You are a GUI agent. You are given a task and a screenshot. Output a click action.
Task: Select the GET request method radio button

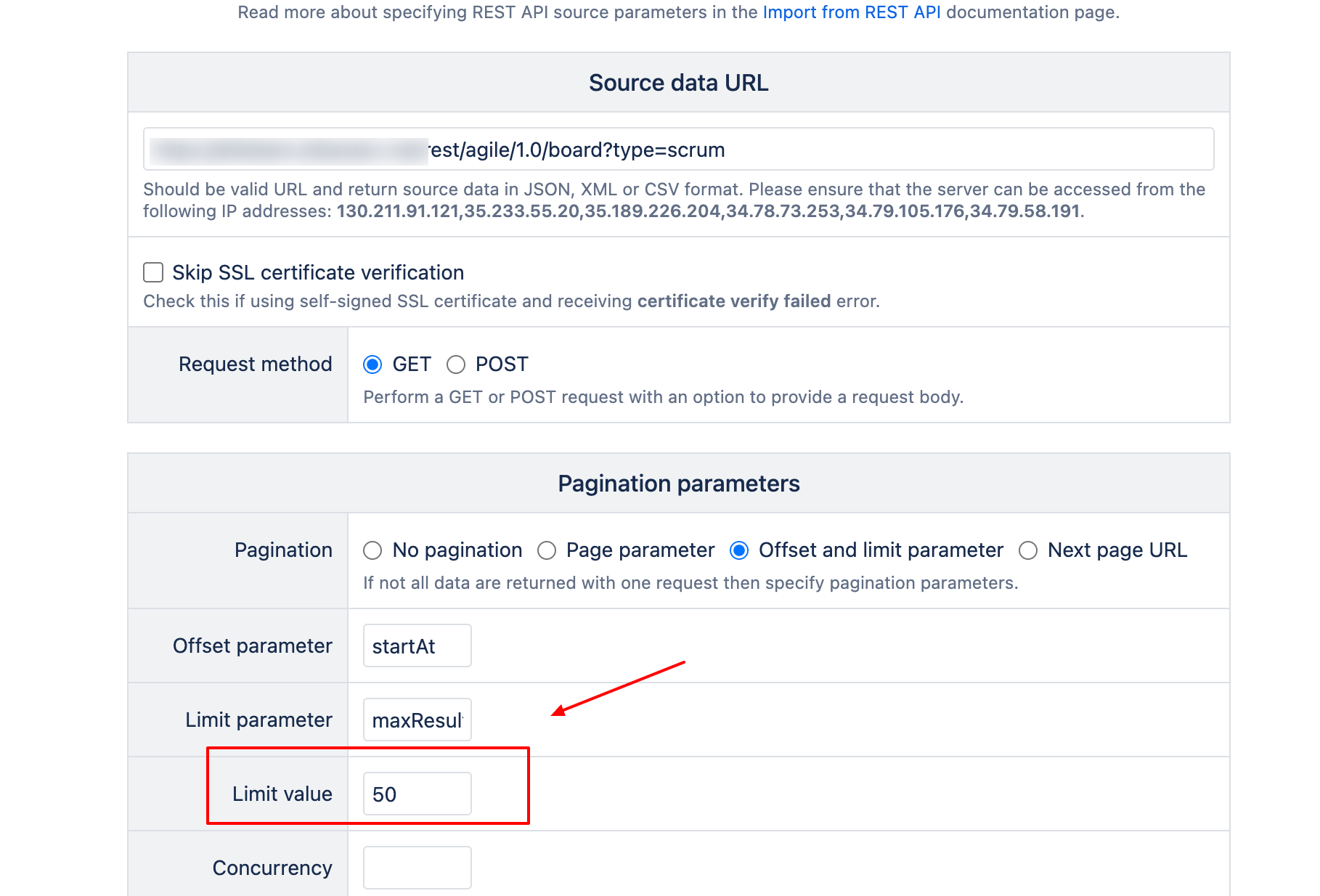pos(372,364)
